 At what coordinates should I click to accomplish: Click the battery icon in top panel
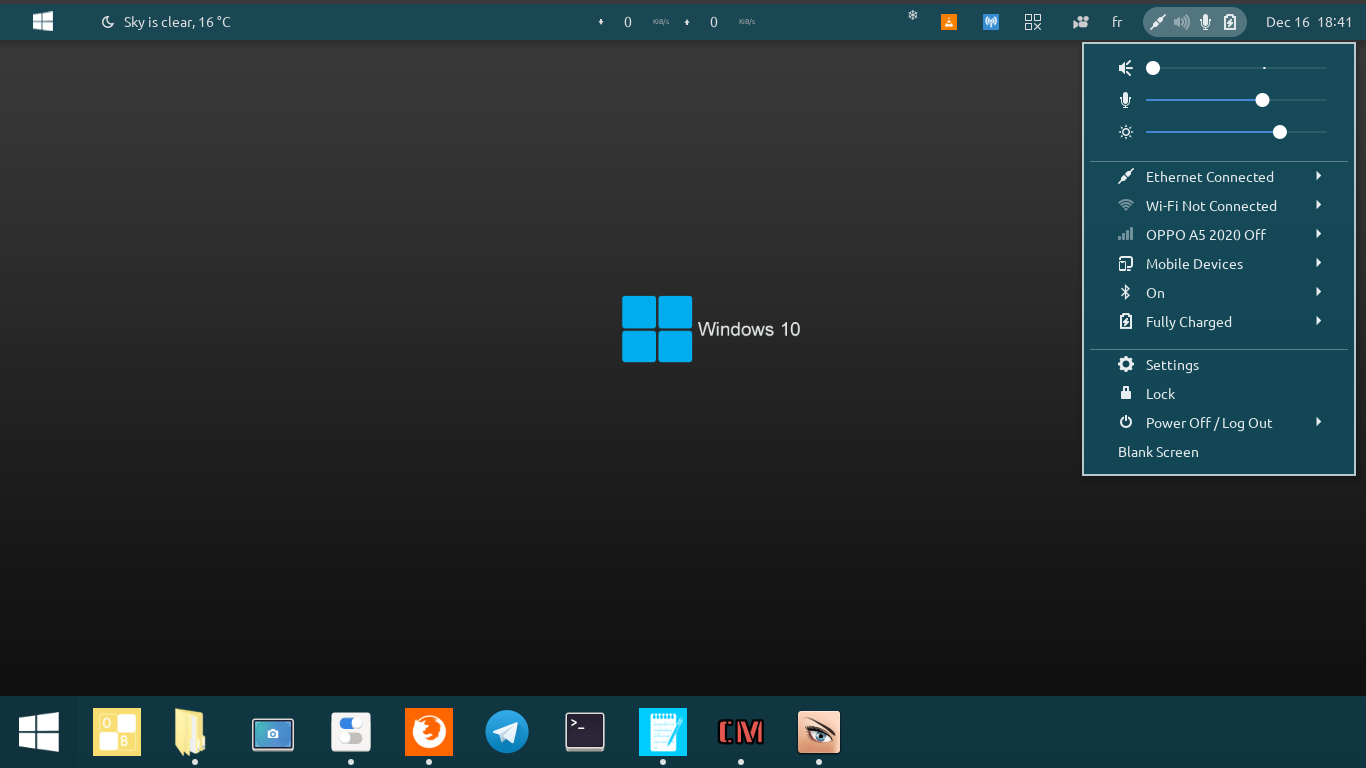pos(1230,21)
